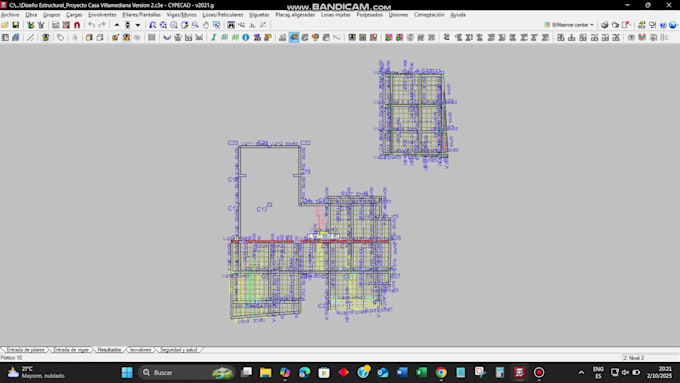Click the highlighted slab panel toolbar icon
The image size is (680, 383).
point(294,38)
